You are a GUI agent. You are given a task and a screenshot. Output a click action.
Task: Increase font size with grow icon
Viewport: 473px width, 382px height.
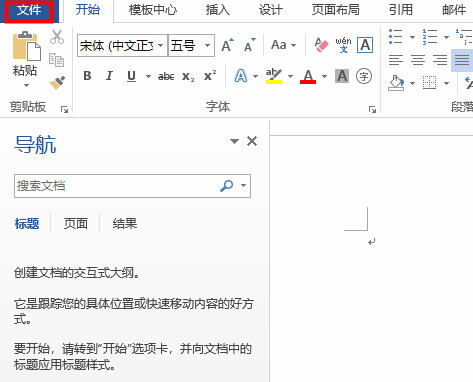click(x=227, y=45)
